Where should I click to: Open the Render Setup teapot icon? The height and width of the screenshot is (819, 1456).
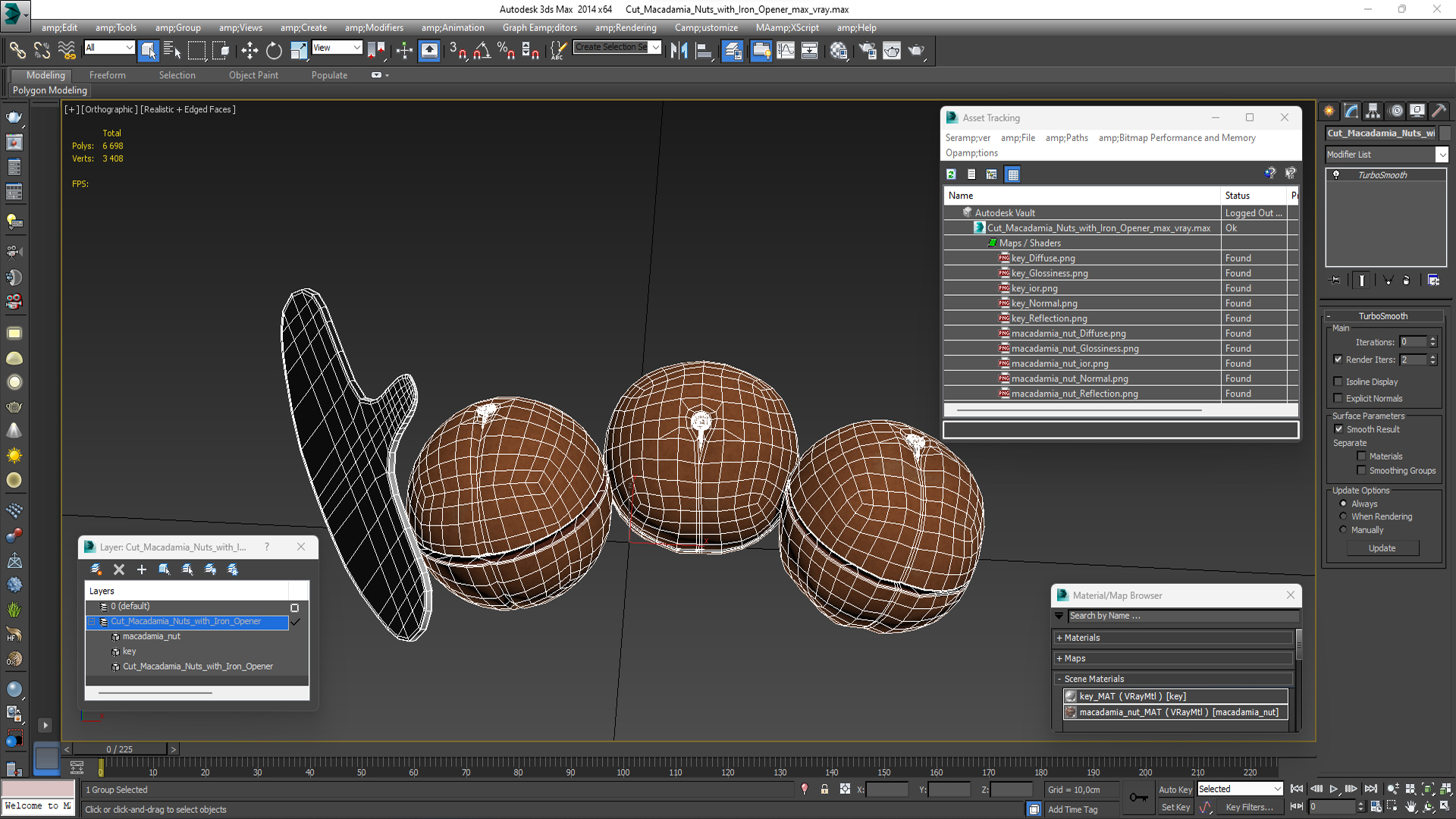(x=868, y=51)
